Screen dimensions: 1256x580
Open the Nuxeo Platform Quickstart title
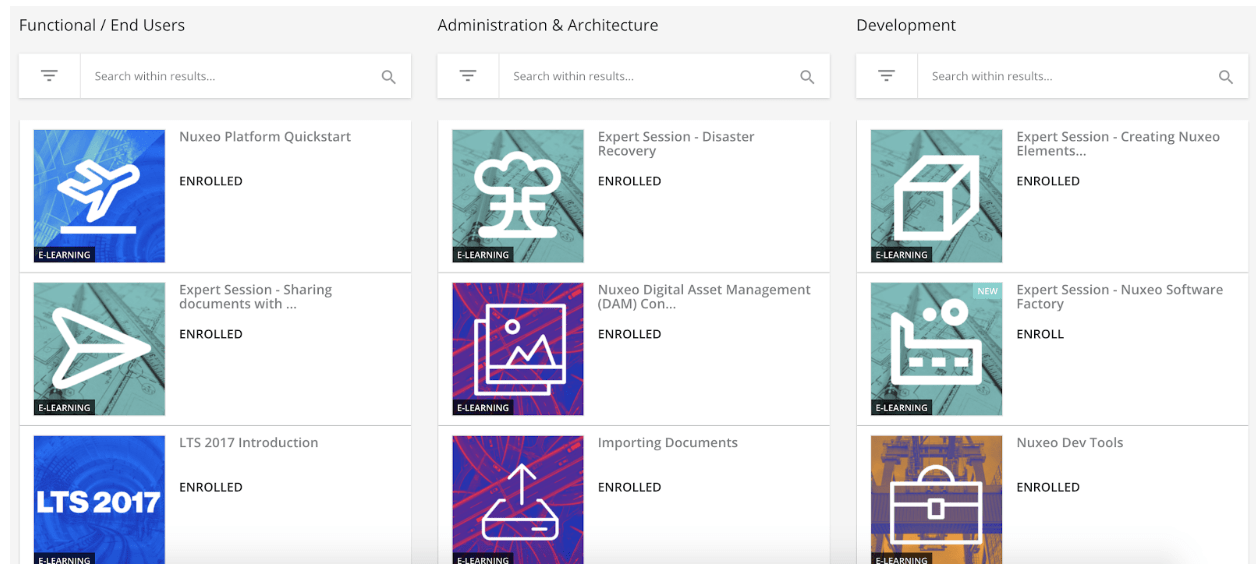[x=265, y=137]
